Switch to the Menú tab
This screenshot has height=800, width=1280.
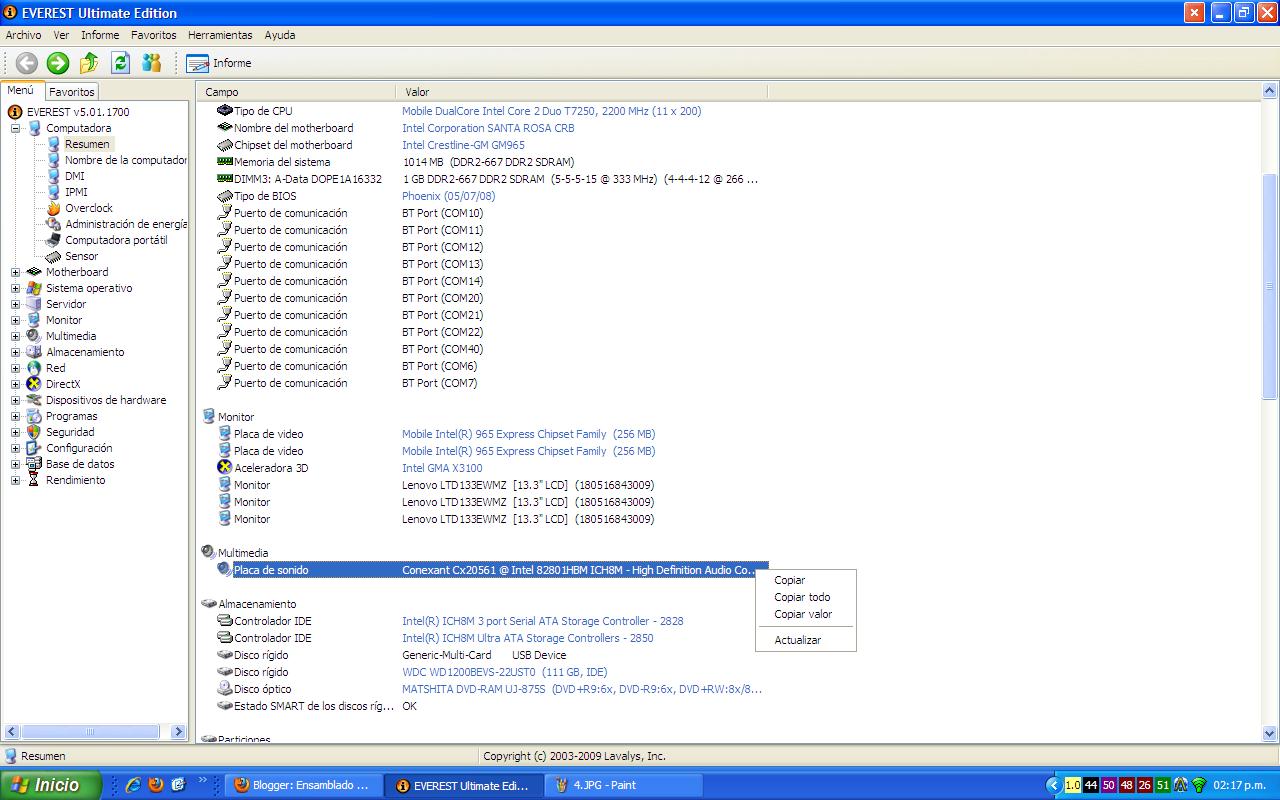point(21,91)
